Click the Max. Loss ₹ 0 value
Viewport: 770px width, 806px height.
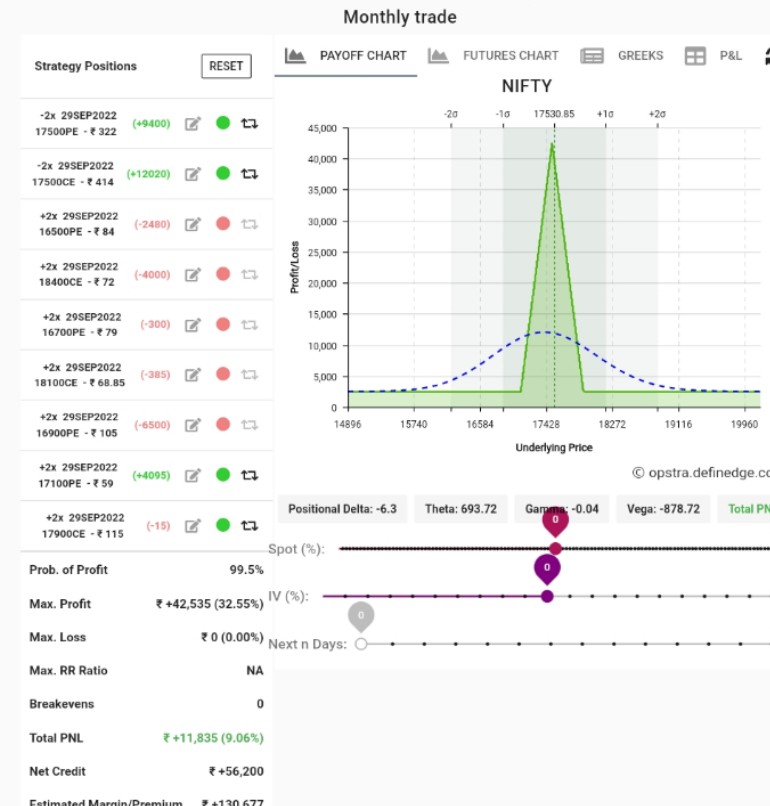pos(232,637)
